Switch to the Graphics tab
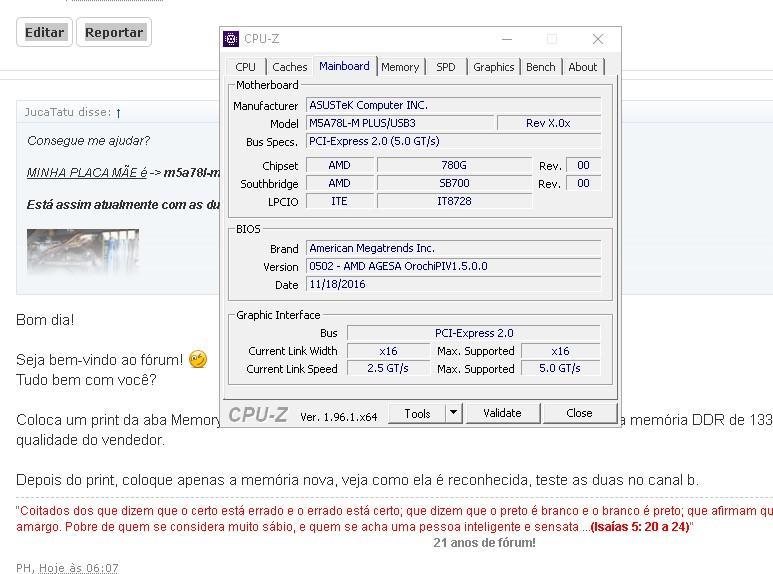The height and width of the screenshot is (574, 773). pyautogui.click(x=493, y=67)
